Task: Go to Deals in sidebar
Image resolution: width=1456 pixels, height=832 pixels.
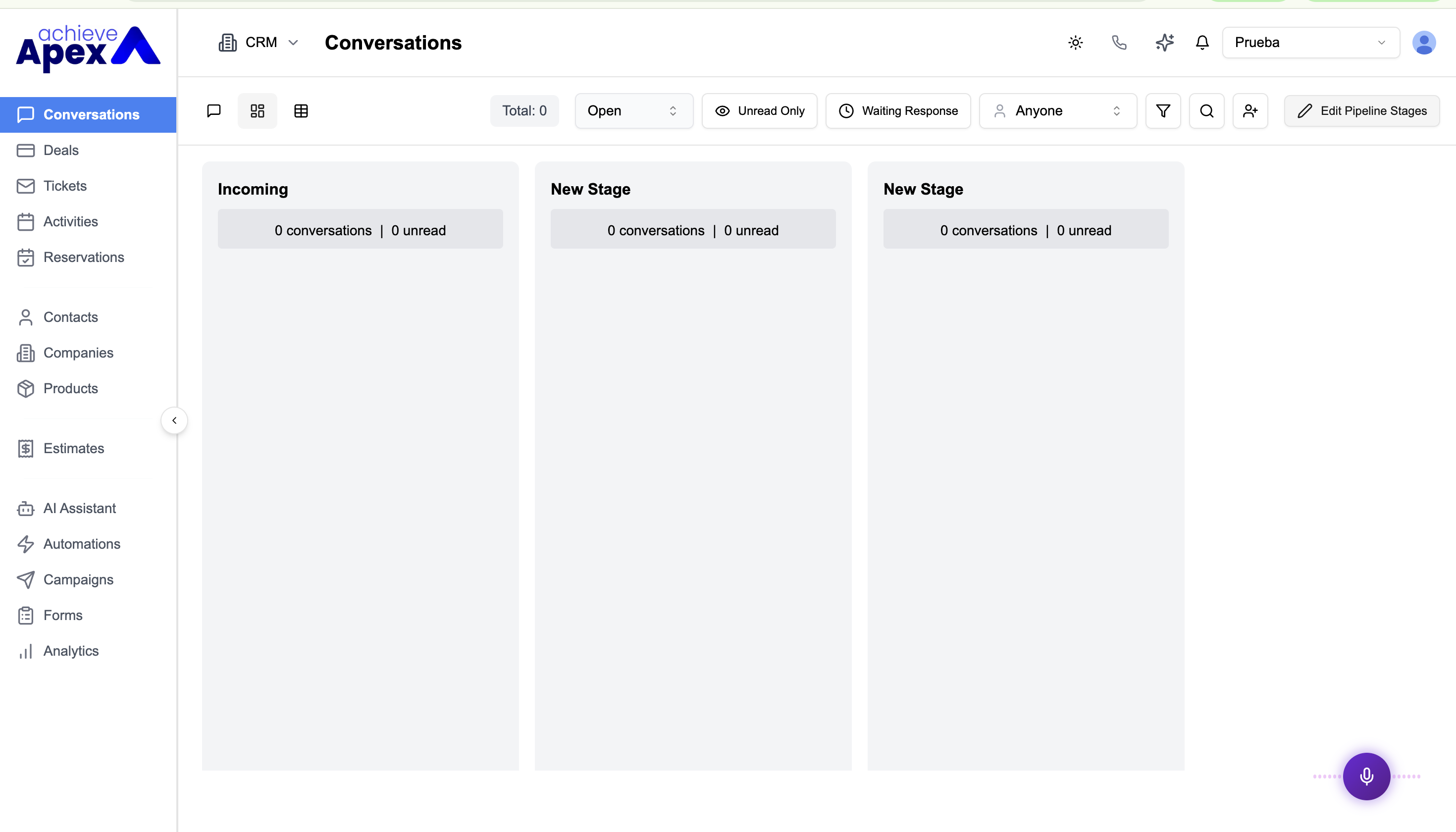Action: click(60, 150)
